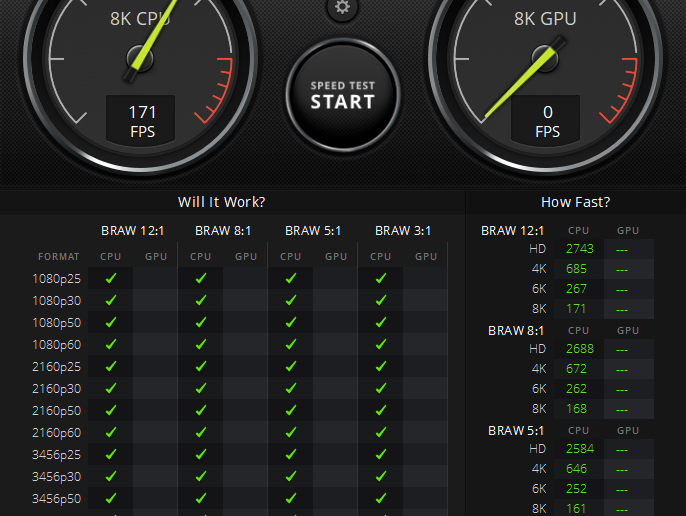The height and width of the screenshot is (516, 686).
Task: Click the 8K GPU gauge FPS readout
Action: pyautogui.click(x=546, y=121)
